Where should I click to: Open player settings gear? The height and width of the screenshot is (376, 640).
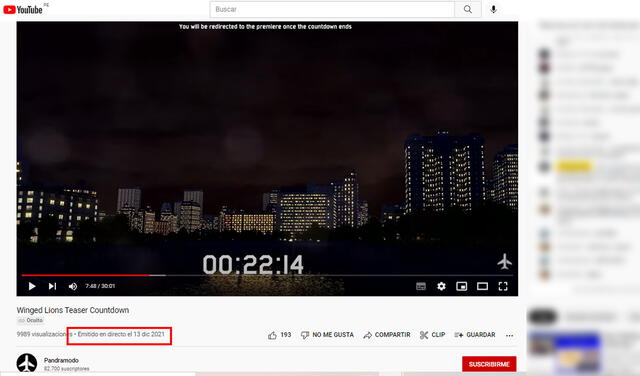point(441,286)
